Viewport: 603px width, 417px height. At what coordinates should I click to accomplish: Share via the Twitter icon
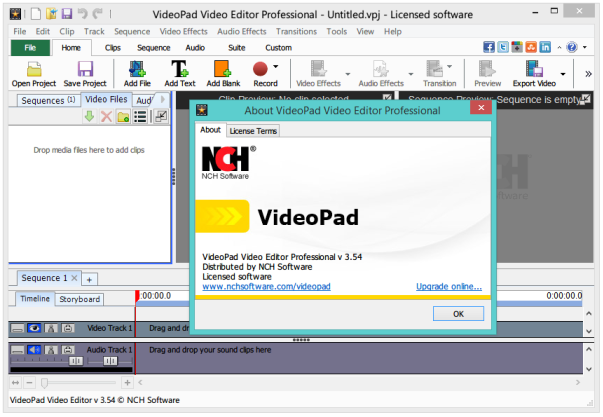[503, 47]
